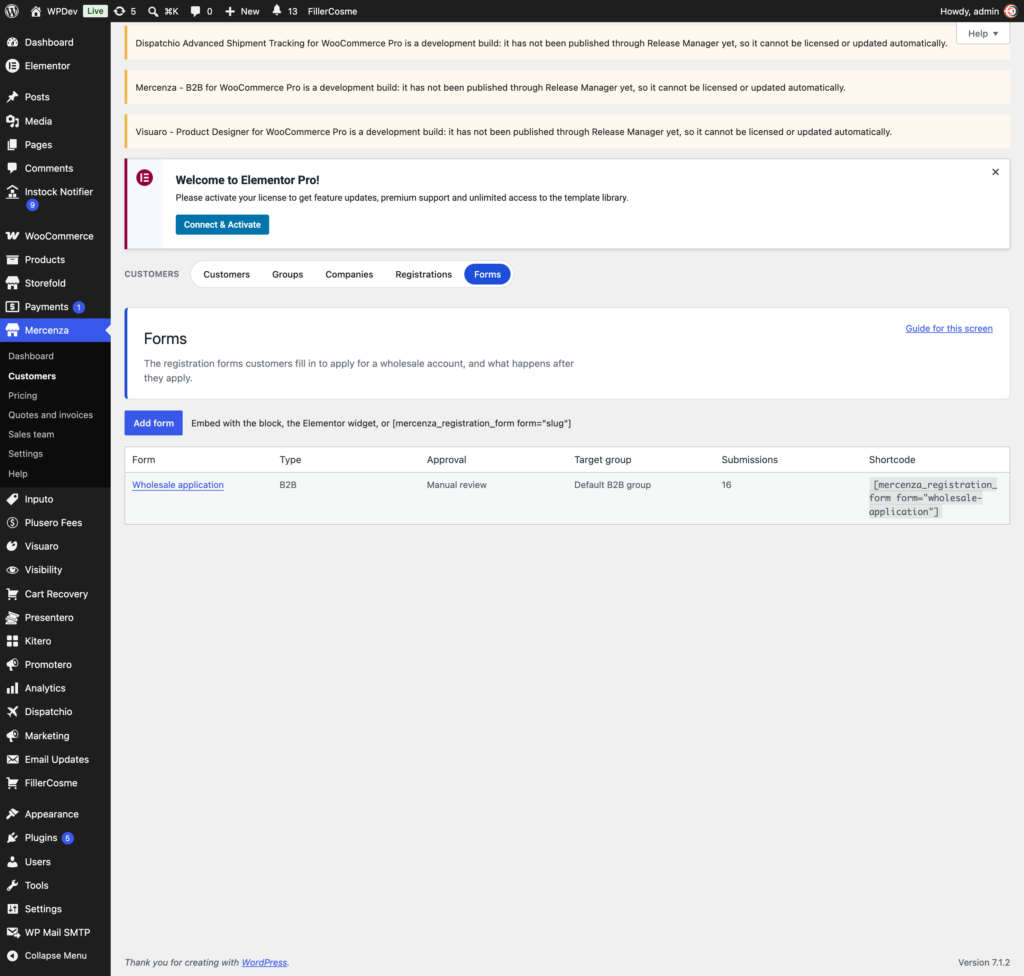This screenshot has height=976, width=1024.
Task: Open the notifications bell showing 13
Action: click(277, 10)
